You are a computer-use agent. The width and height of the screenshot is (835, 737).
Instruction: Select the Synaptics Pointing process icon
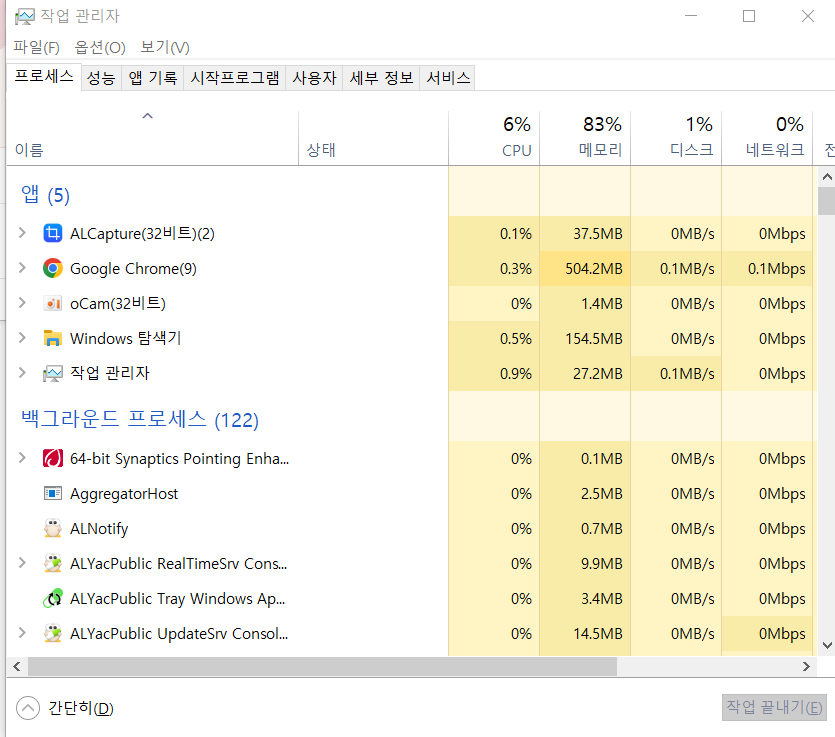click(52, 458)
